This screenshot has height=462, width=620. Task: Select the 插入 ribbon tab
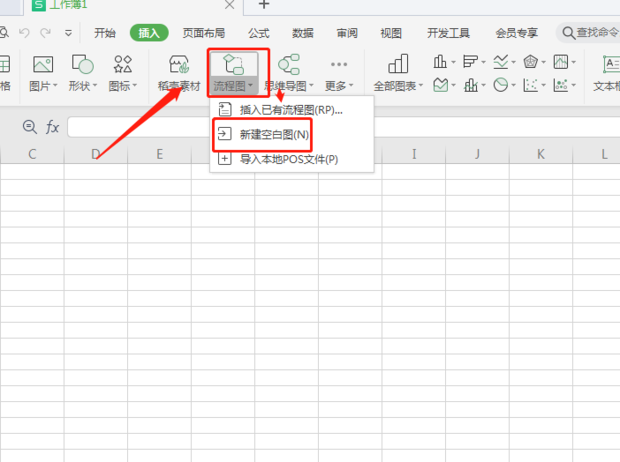(x=149, y=33)
